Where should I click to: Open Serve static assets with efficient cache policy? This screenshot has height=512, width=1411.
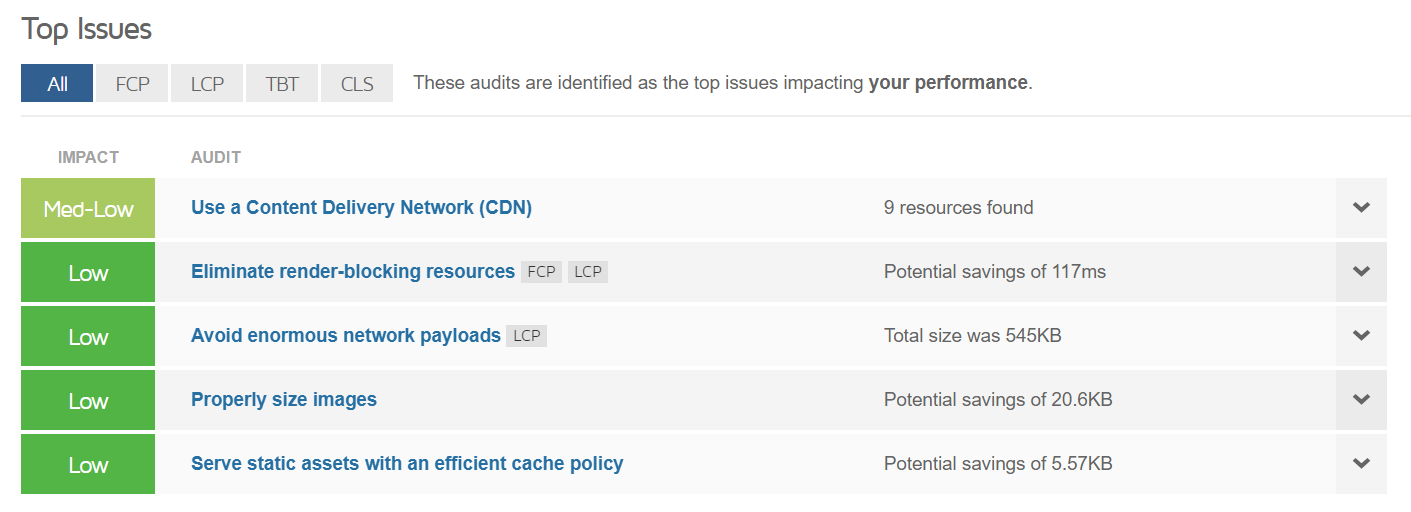tap(407, 464)
